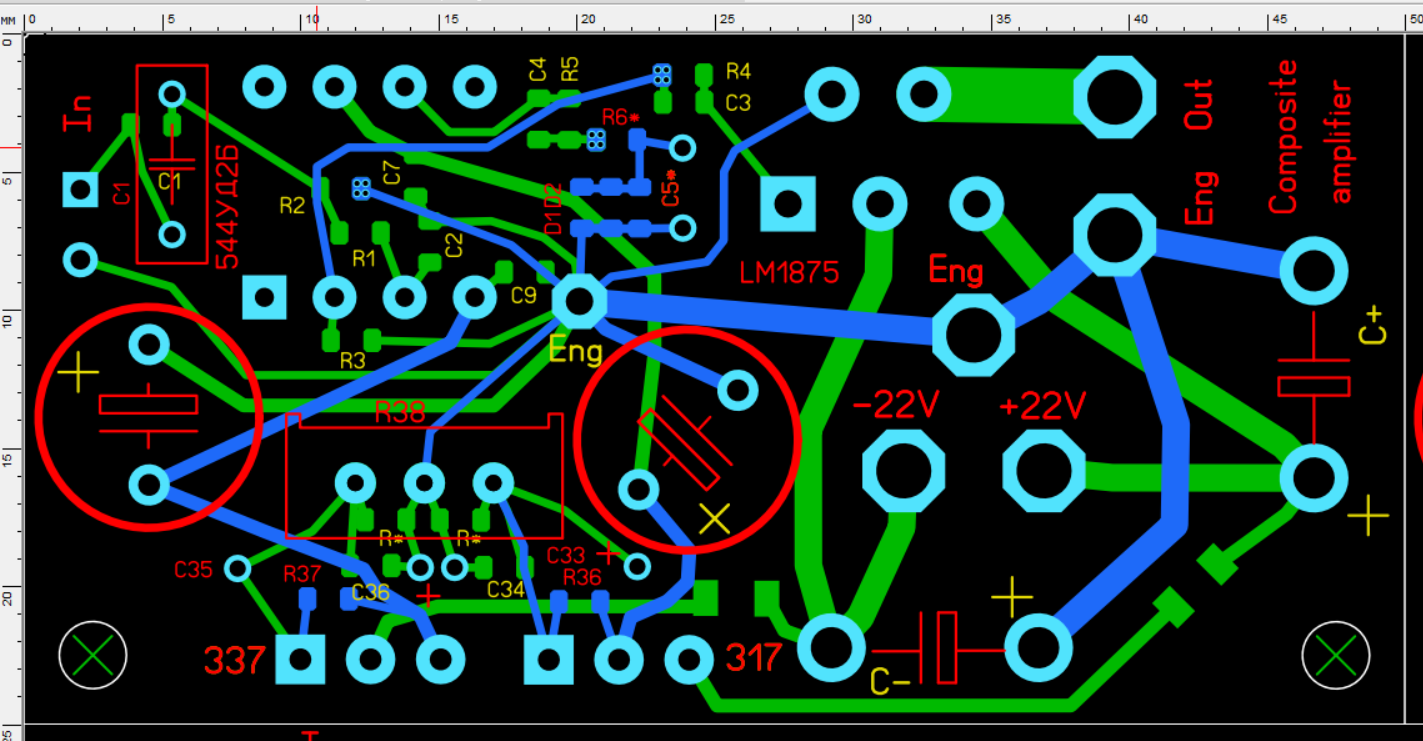1423x741 pixels.
Task: Select the R37 resistor label
Action: pyautogui.click(x=302, y=574)
